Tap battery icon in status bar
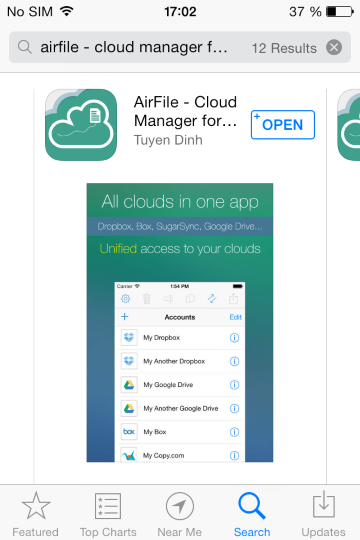This screenshot has width=360, height=540. (x=340, y=12)
